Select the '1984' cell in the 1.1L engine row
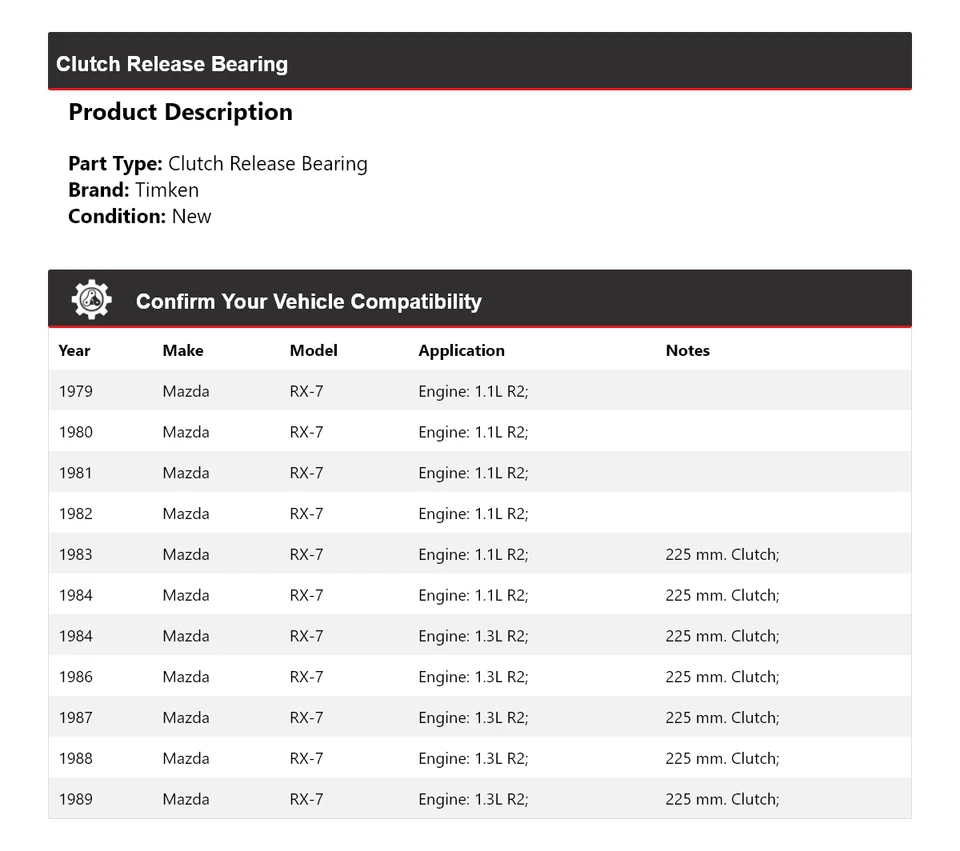Image resolution: width=960 pixels, height=851 pixels. tap(76, 595)
